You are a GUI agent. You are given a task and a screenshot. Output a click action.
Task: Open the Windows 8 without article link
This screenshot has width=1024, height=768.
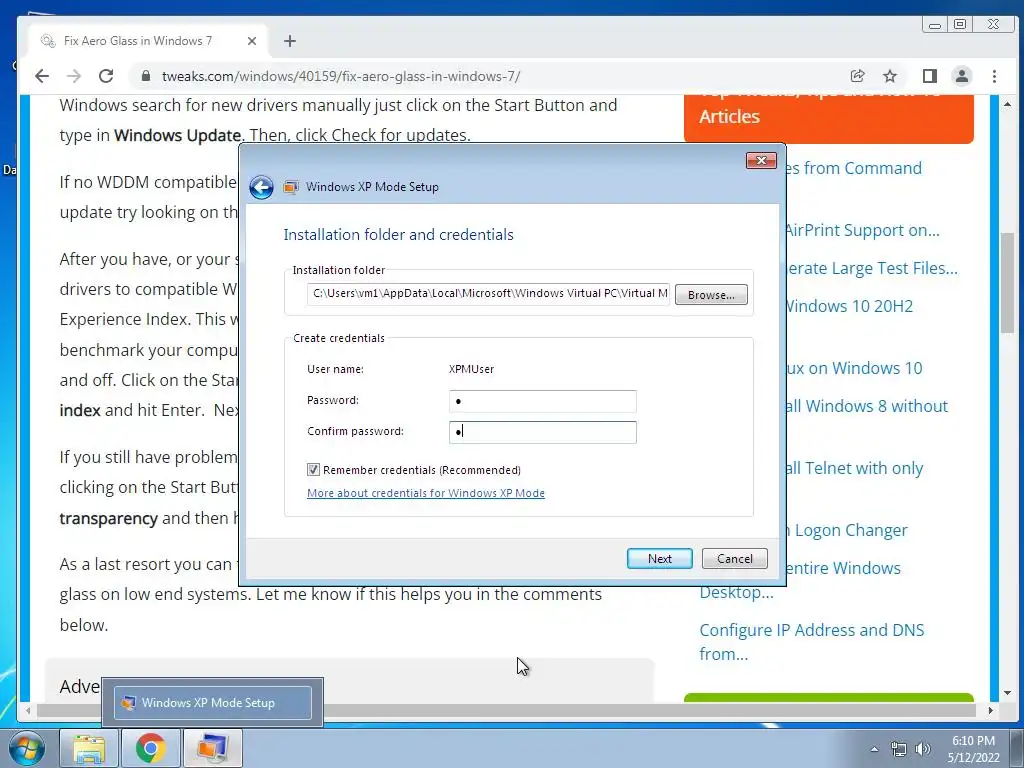coord(866,406)
